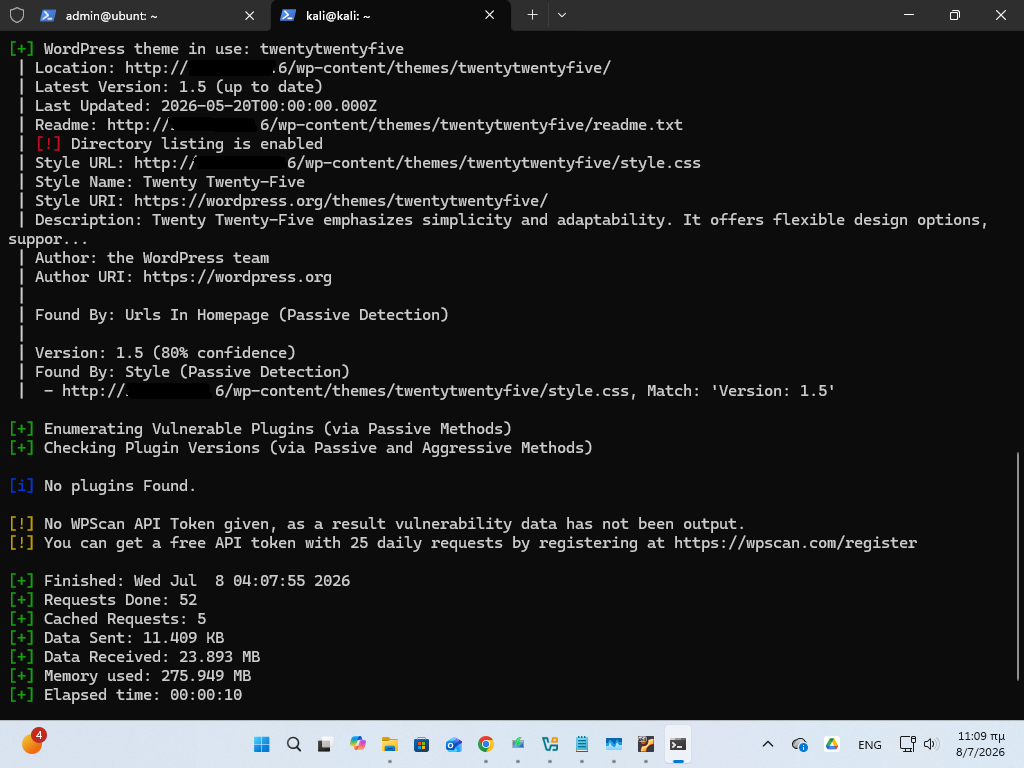Click the Google Drive tray icon
This screenshot has height=768, width=1024.
coord(831,744)
